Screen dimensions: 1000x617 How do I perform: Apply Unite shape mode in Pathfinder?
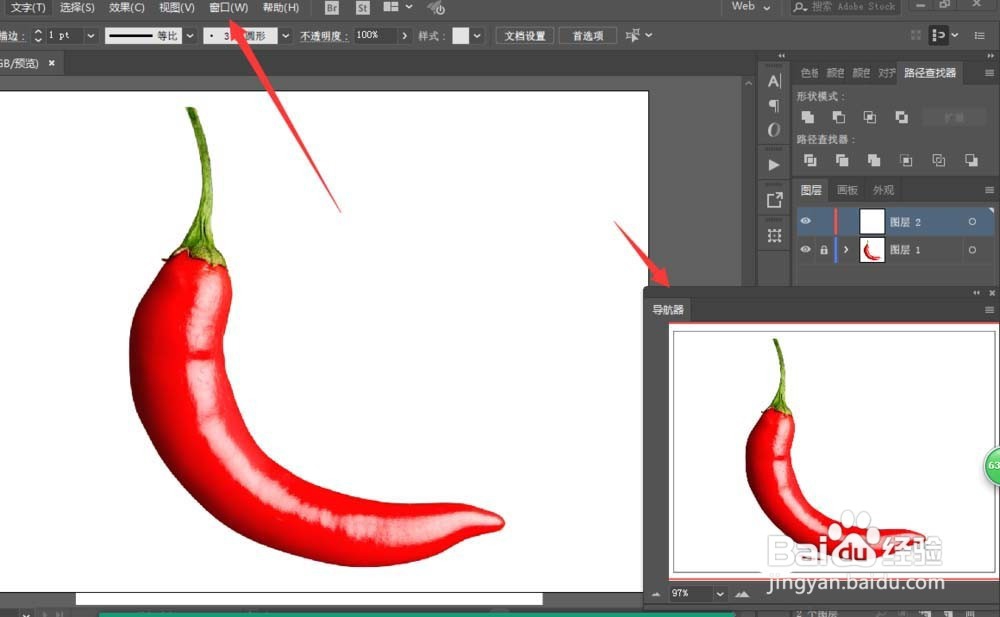pos(807,117)
